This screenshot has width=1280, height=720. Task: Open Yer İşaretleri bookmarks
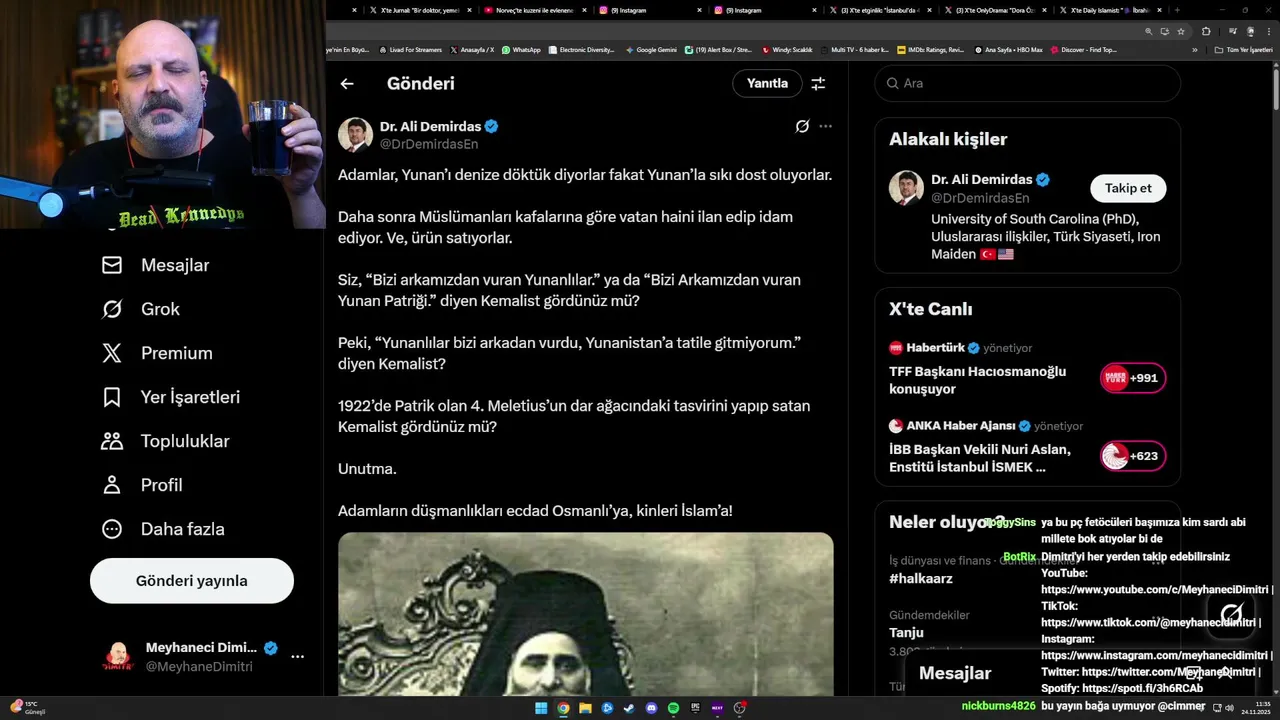pyautogui.click(x=171, y=397)
